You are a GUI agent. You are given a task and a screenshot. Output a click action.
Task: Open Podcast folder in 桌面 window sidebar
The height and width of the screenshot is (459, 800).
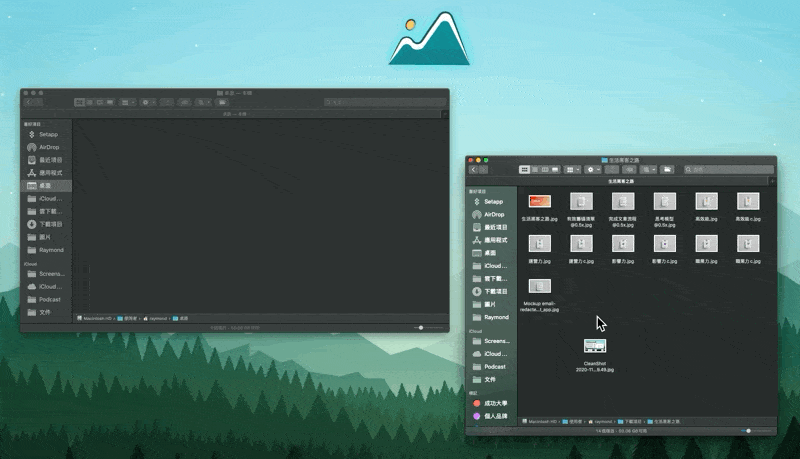46,299
